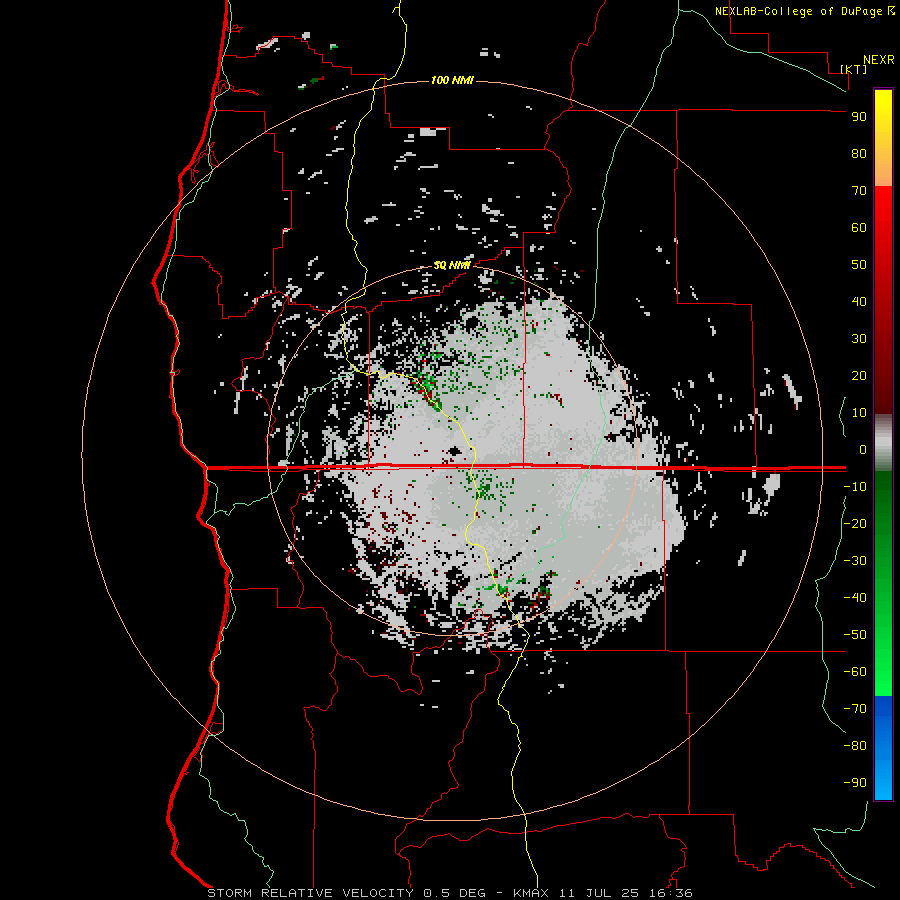Click the -70 value on velocity scale
The width and height of the screenshot is (900, 900).
(855, 709)
